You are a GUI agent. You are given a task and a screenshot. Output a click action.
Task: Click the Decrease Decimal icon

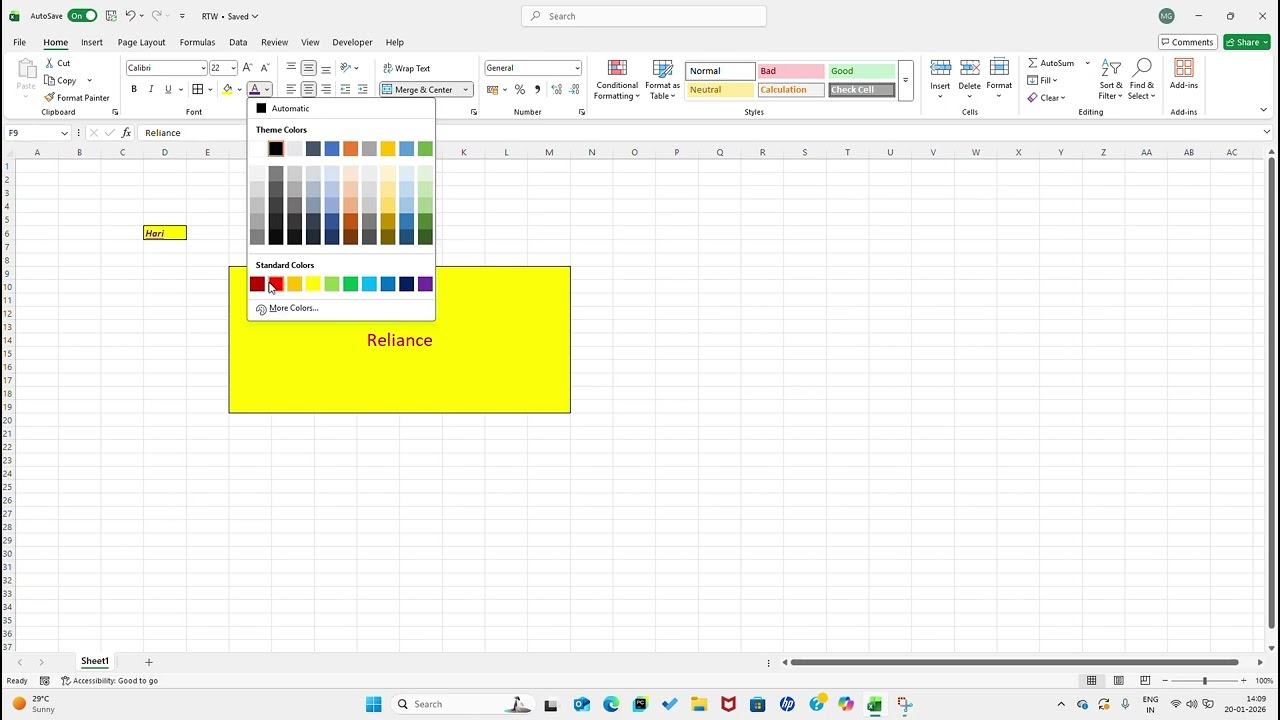tap(574, 89)
